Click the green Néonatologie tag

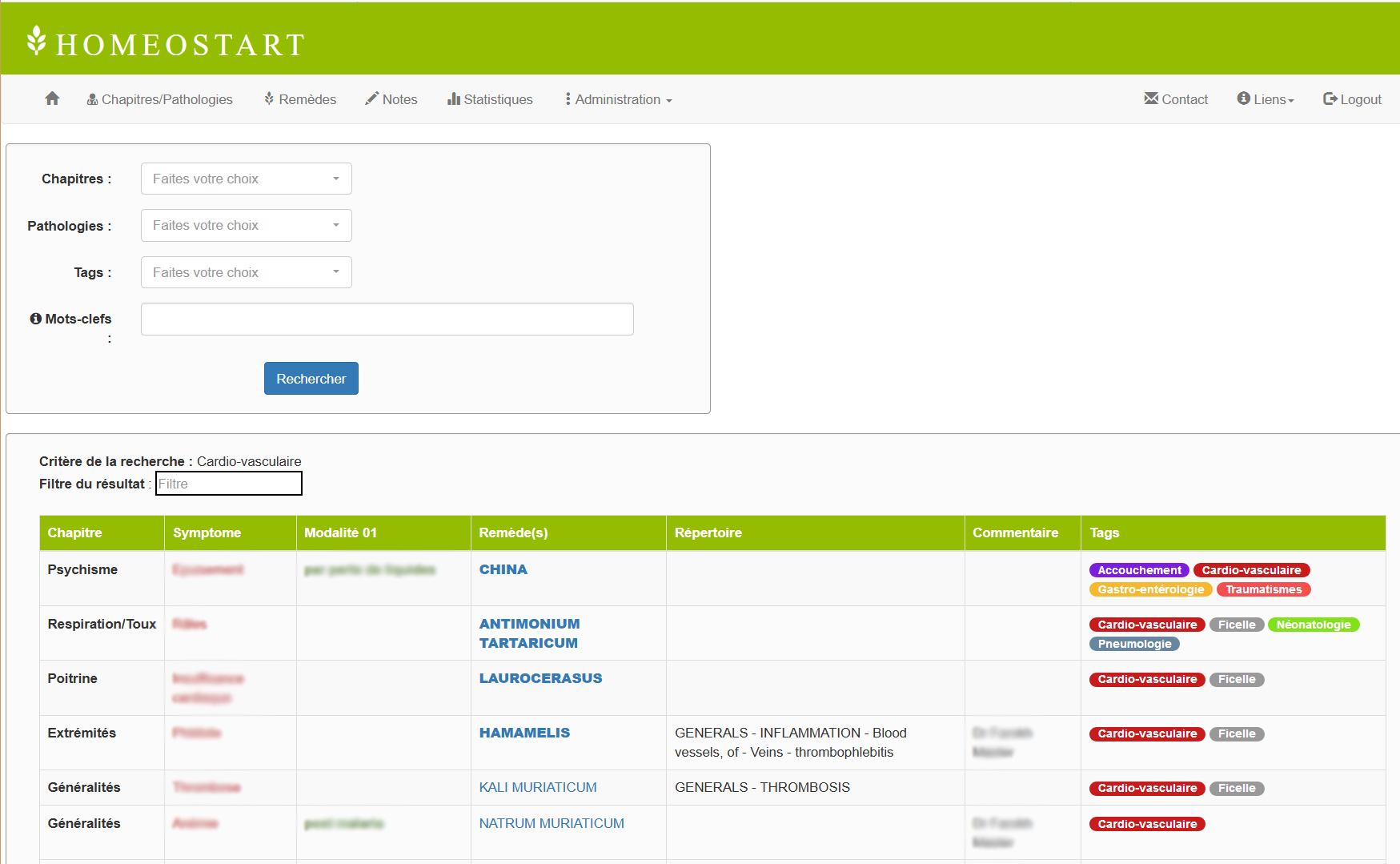click(x=1313, y=625)
